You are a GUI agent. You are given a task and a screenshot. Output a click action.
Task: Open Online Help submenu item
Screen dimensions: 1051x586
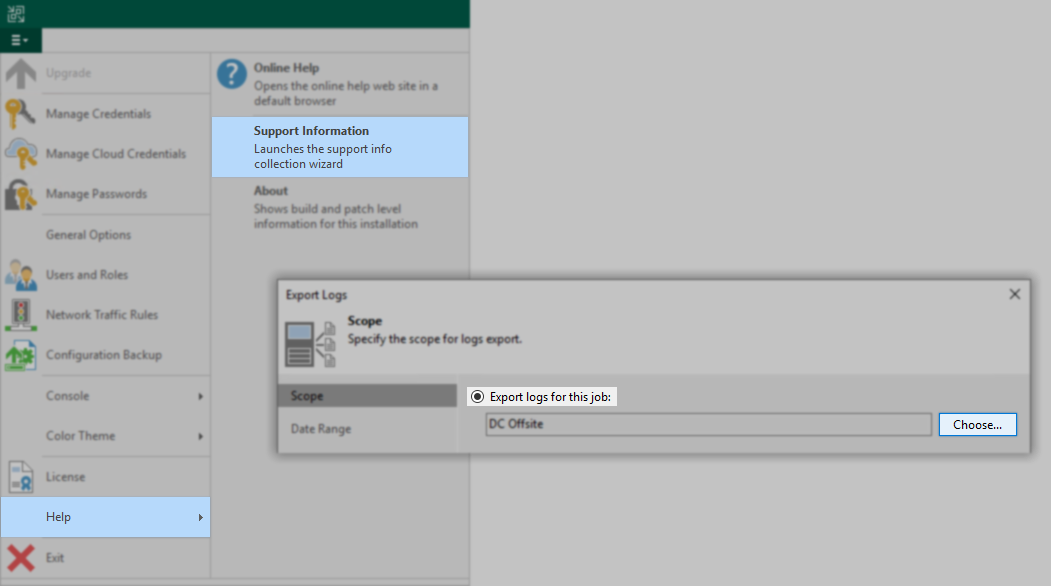(340, 84)
